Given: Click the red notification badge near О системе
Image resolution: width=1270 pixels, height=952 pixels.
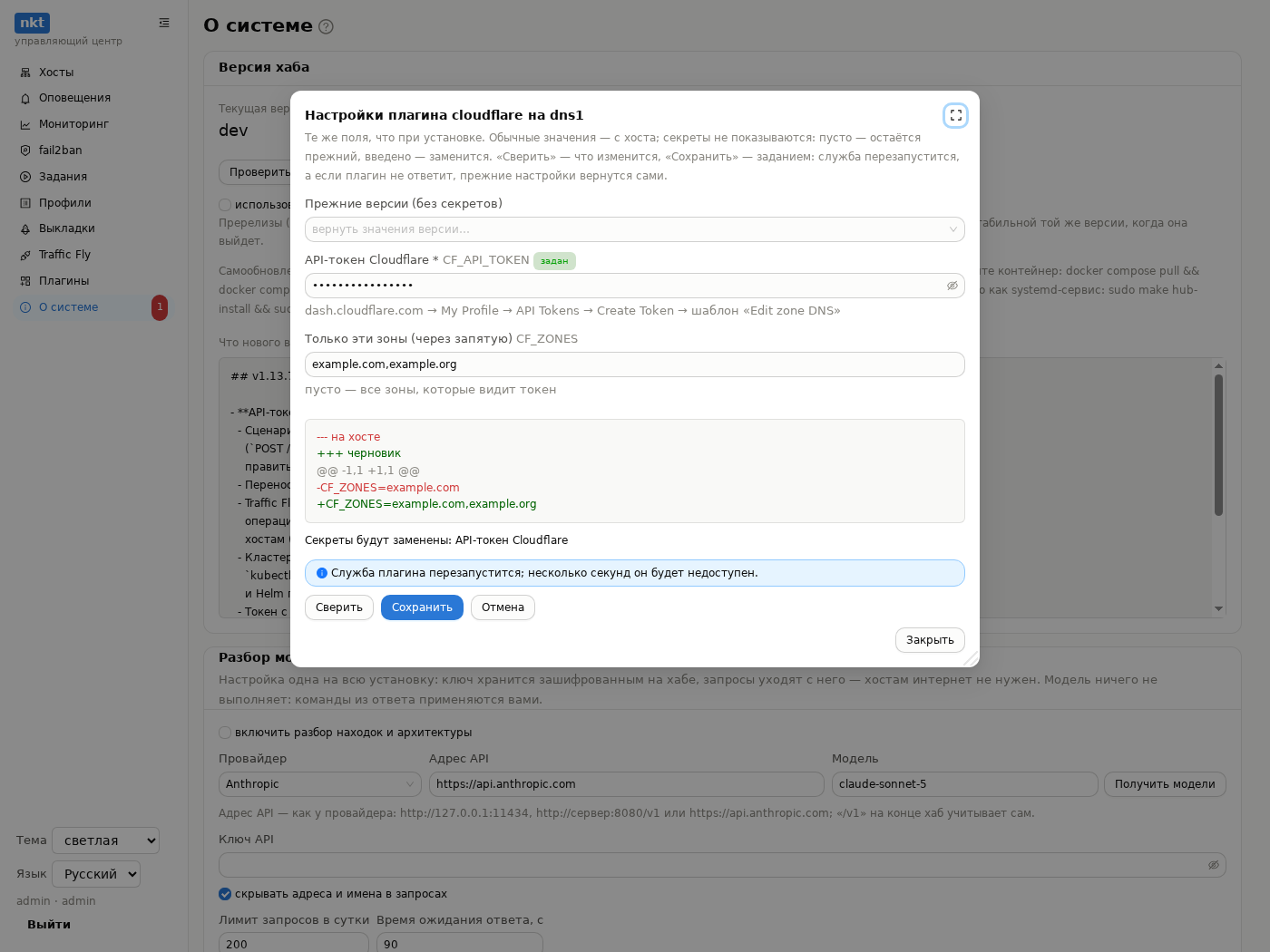Looking at the screenshot, I should 160,307.
